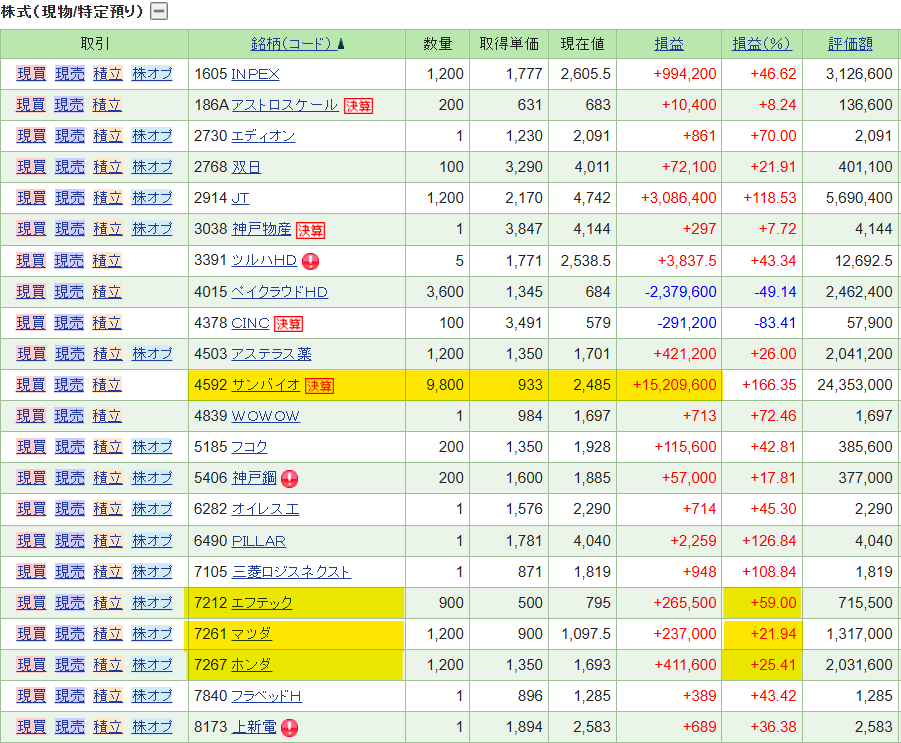Open the INPEX stock page
Viewport: 901px width, 743px height.
pyautogui.click(x=255, y=74)
